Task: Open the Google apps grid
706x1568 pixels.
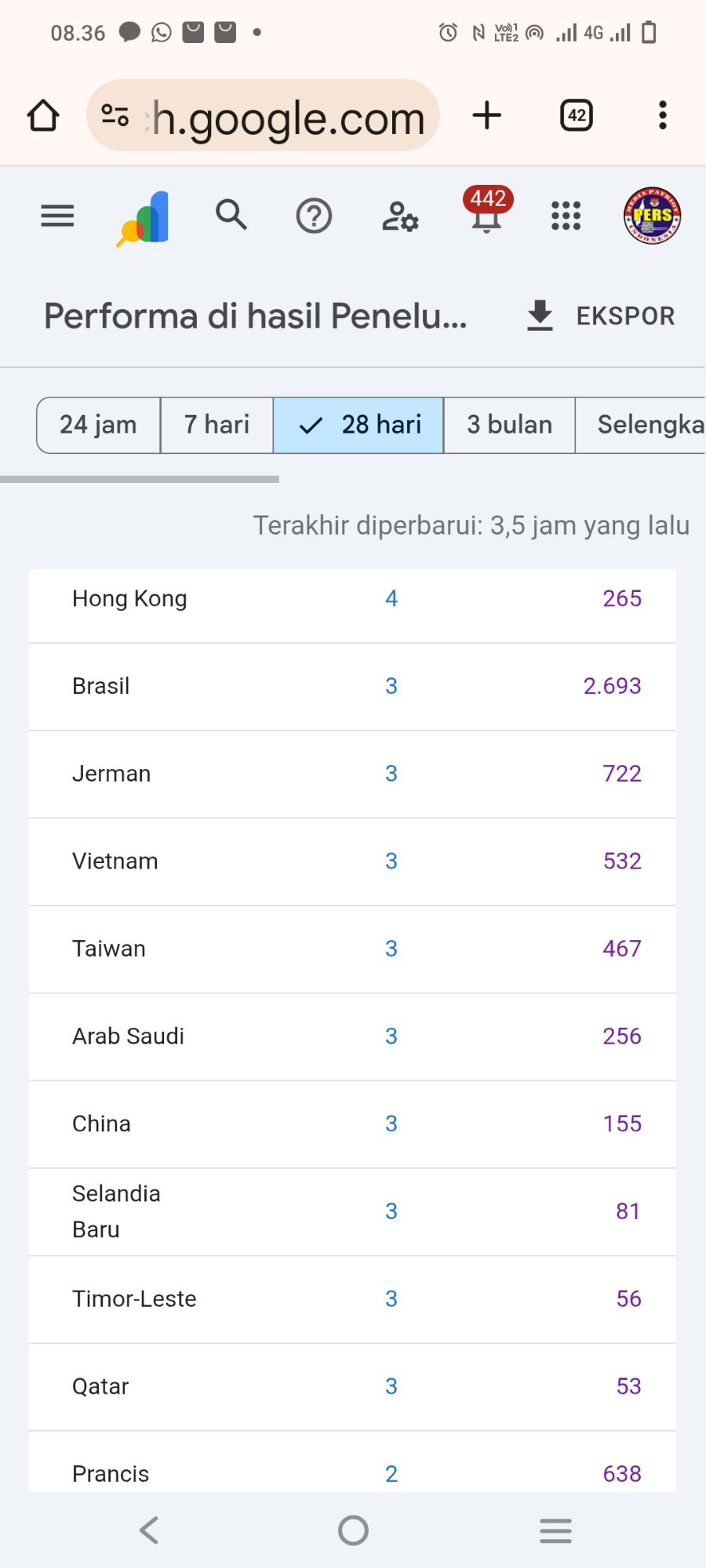Action: pyautogui.click(x=566, y=216)
